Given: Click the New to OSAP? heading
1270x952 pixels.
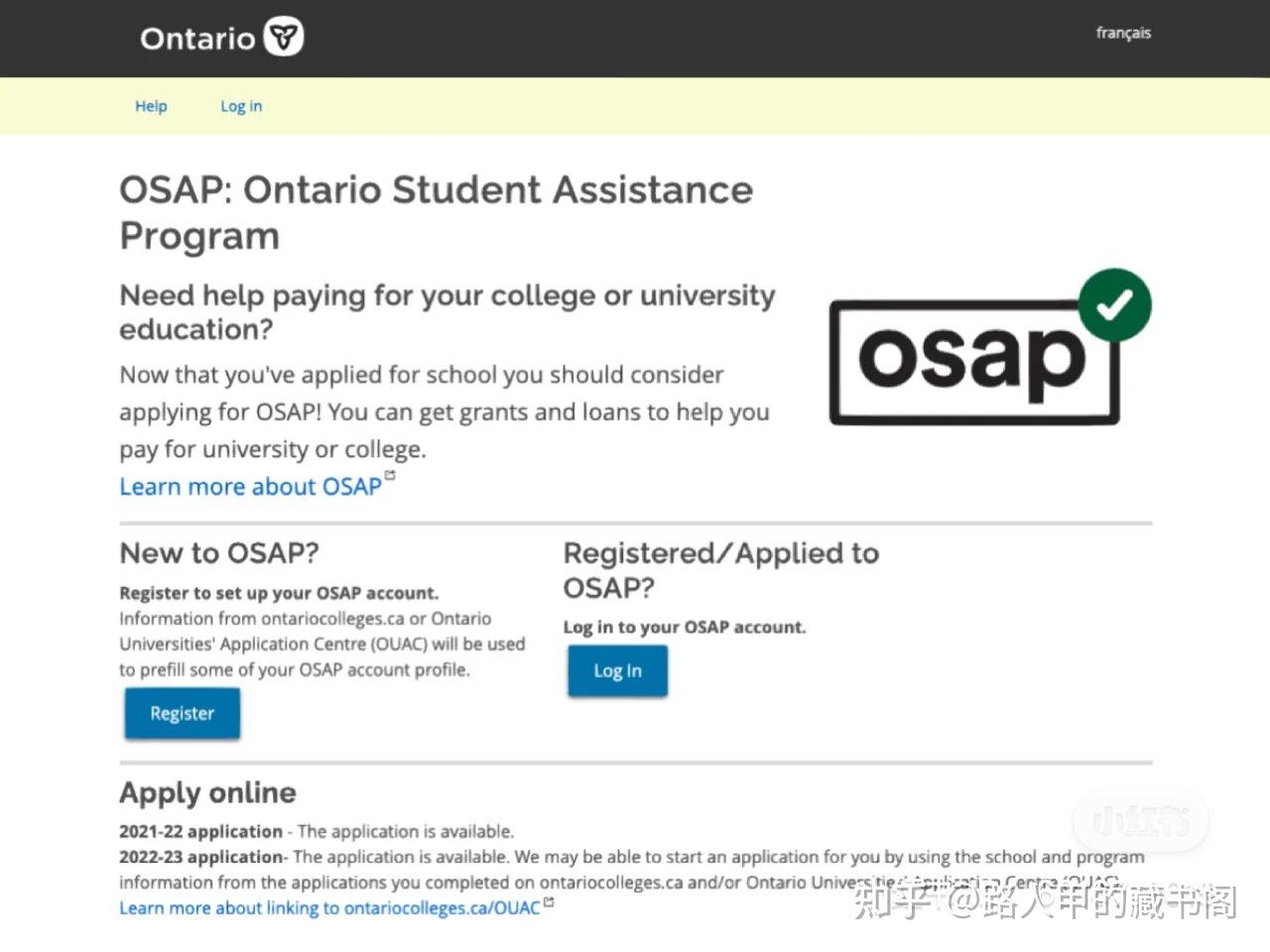Looking at the screenshot, I should click(219, 553).
